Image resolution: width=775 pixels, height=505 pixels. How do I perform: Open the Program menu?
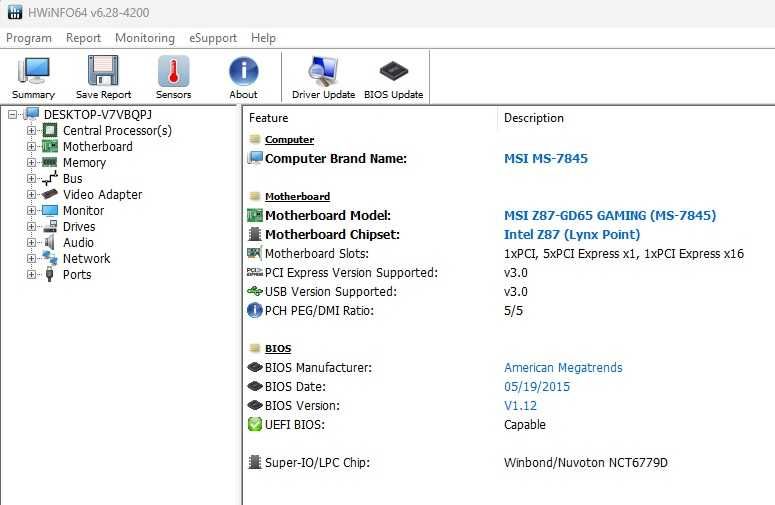click(x=29, y=38)
